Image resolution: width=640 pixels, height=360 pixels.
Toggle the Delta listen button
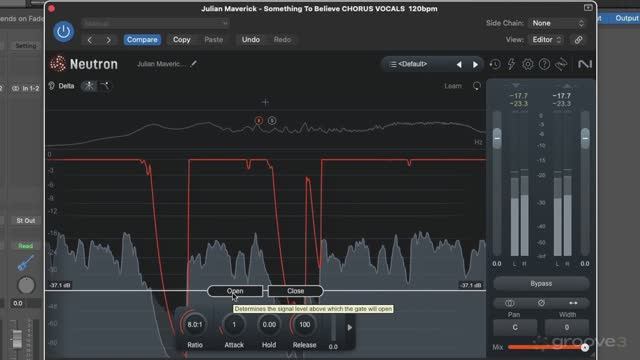(66, 86)
